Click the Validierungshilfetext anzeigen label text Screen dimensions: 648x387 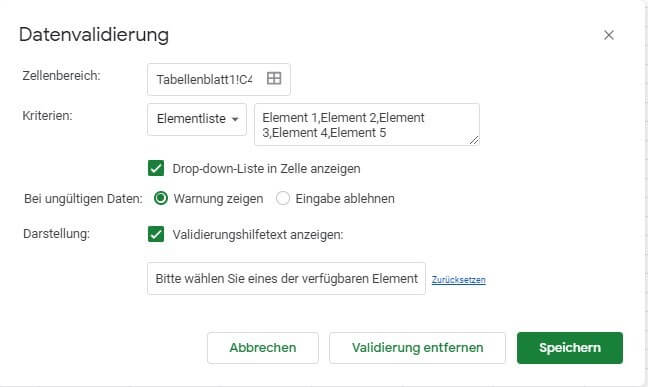click(x=258, y=234)
